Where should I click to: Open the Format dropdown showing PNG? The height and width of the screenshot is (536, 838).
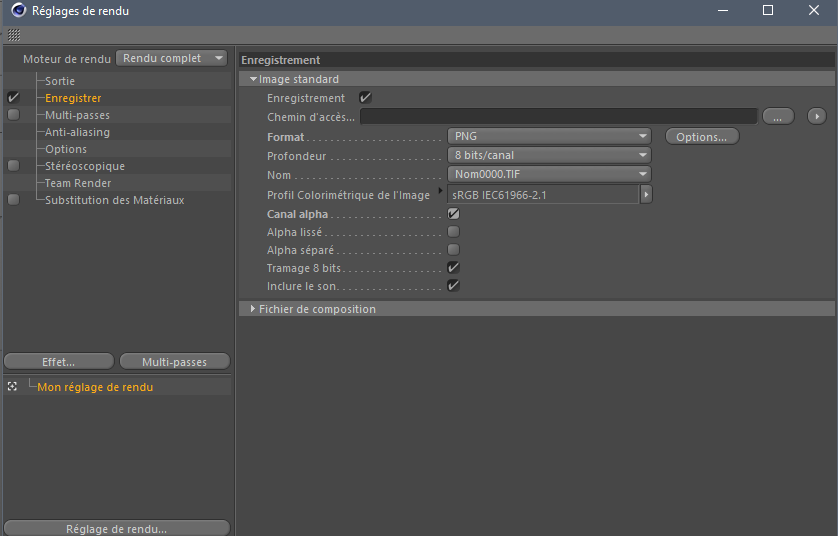[x=549, y=136]
